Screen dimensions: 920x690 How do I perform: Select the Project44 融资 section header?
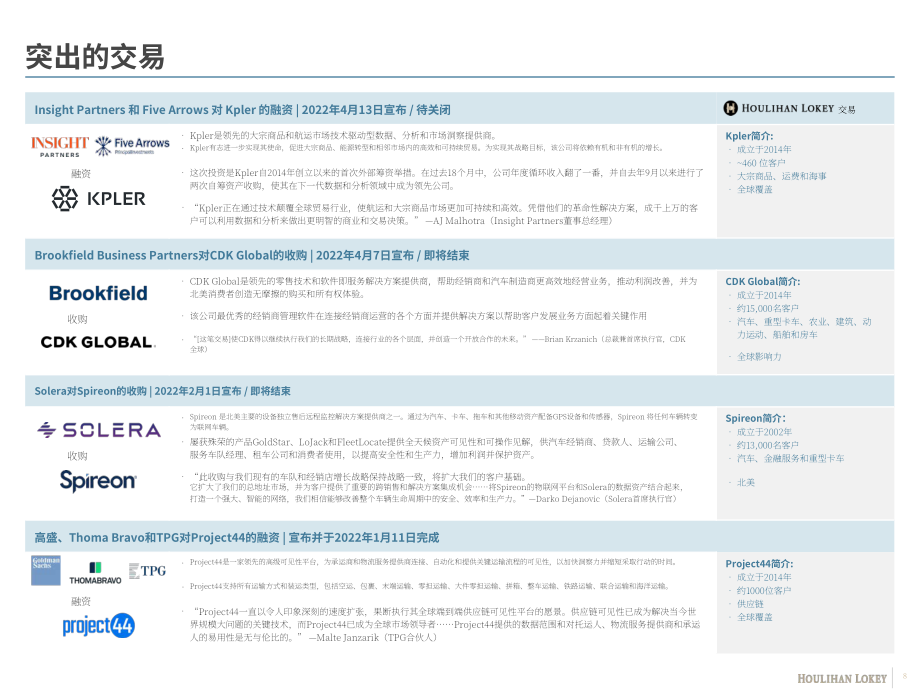coord(236,537)
